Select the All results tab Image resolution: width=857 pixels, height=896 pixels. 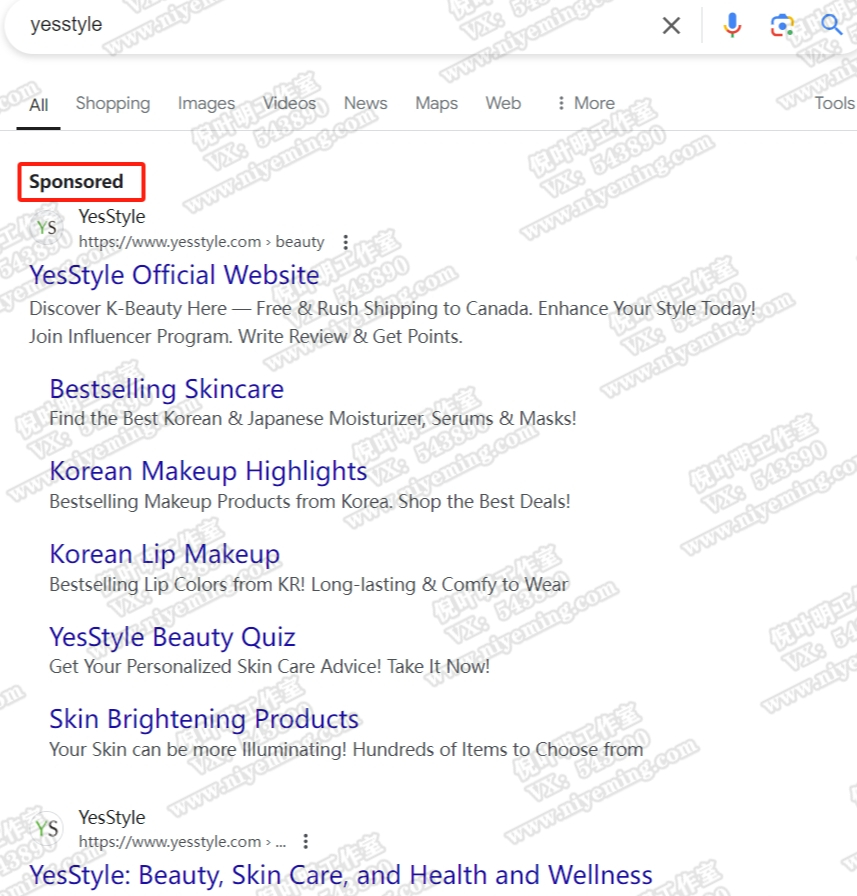tap(38, 105)
